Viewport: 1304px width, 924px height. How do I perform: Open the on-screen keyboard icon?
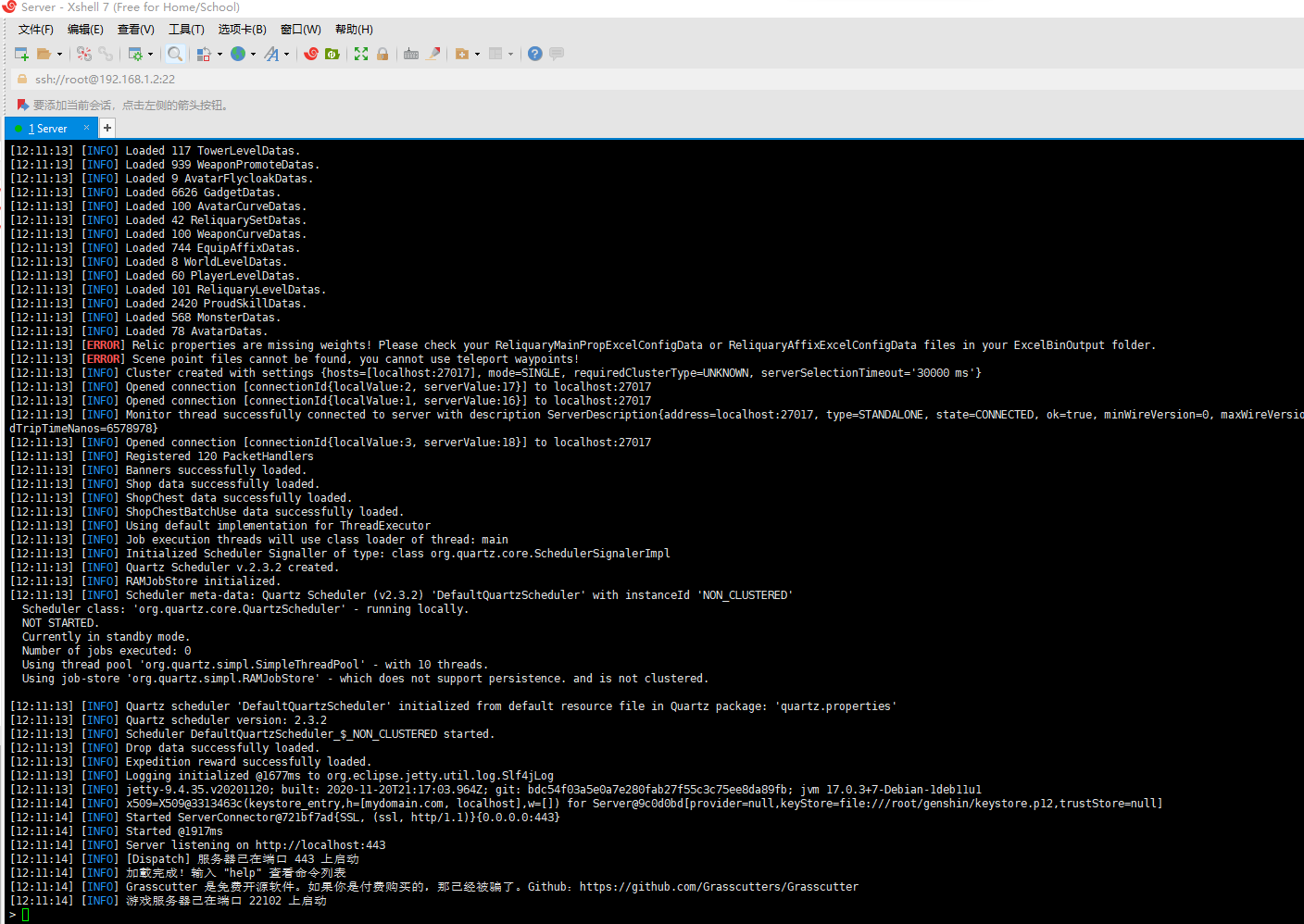412,54
